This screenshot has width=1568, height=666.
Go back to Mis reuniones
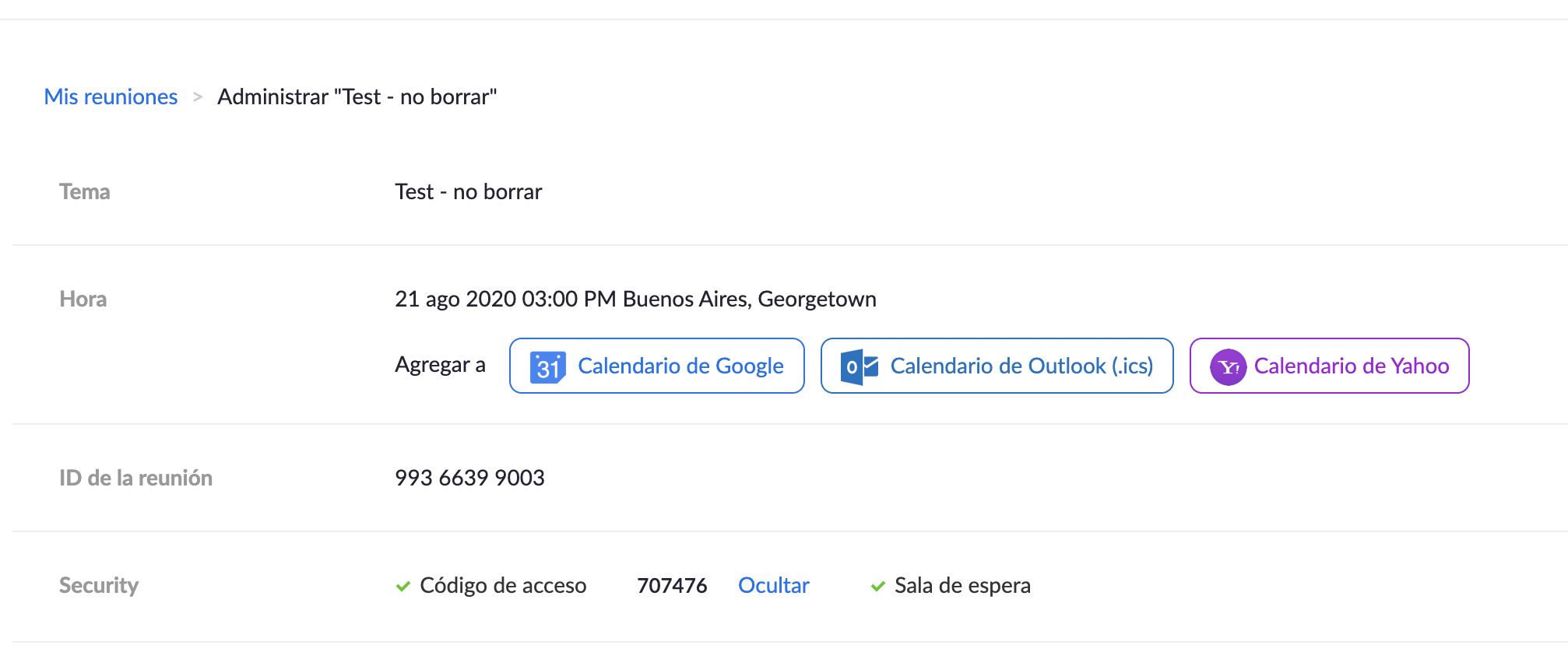(111, 96)
